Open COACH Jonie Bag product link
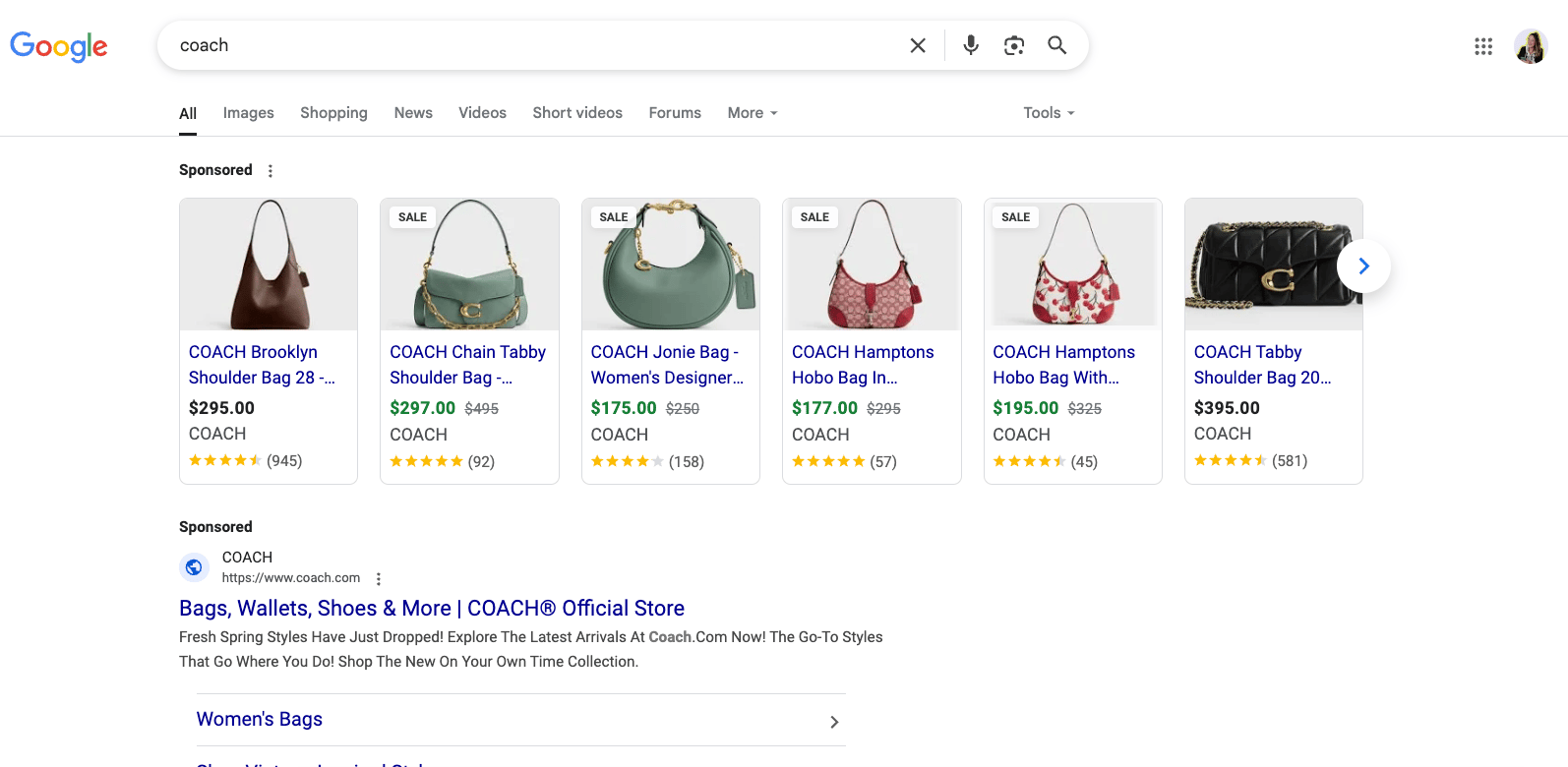Image resolution: width=1568 pixels, height=767 pixels. [666, 365]
